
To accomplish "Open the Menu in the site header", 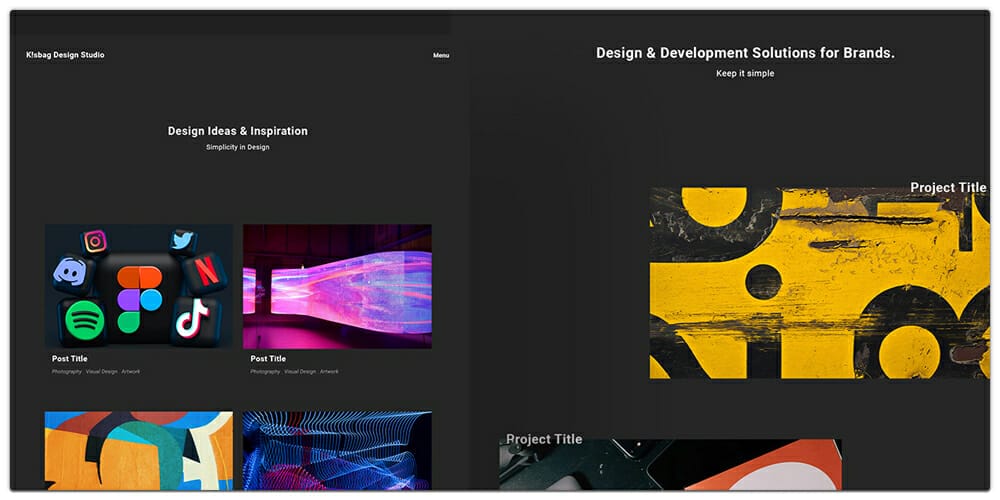I will (441, 56).
